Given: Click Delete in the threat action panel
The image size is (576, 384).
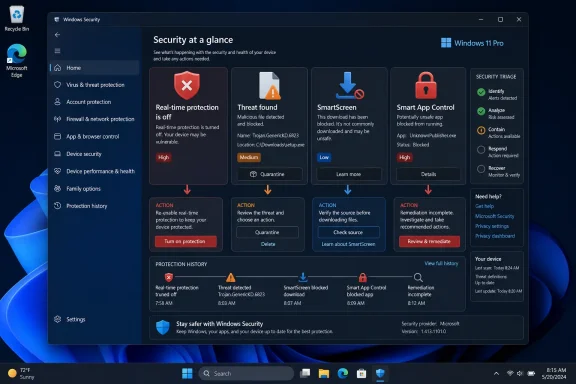Looking at the screenshot, I should click(268, 244).
